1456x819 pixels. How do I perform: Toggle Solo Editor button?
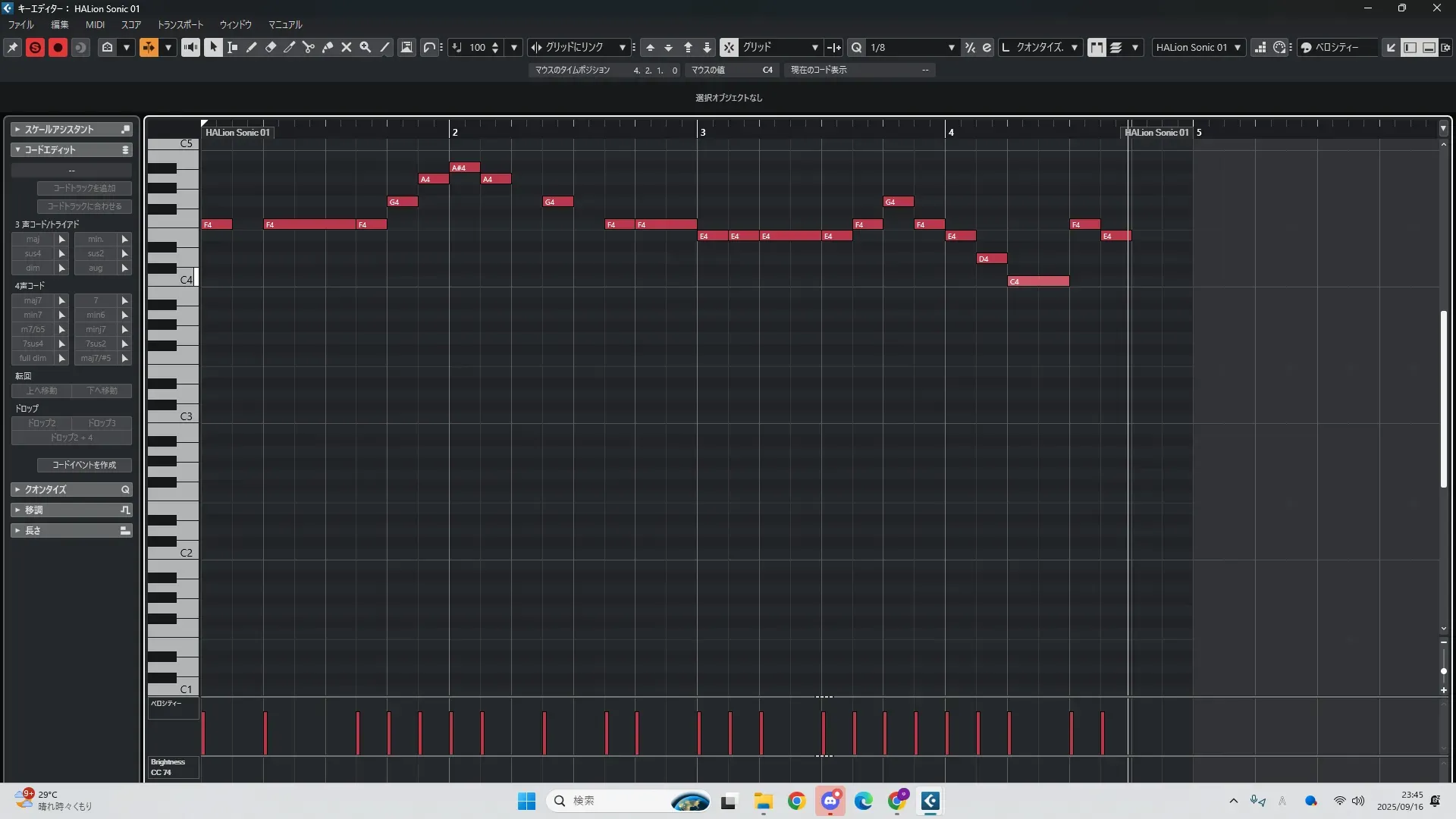click(35, 47)
